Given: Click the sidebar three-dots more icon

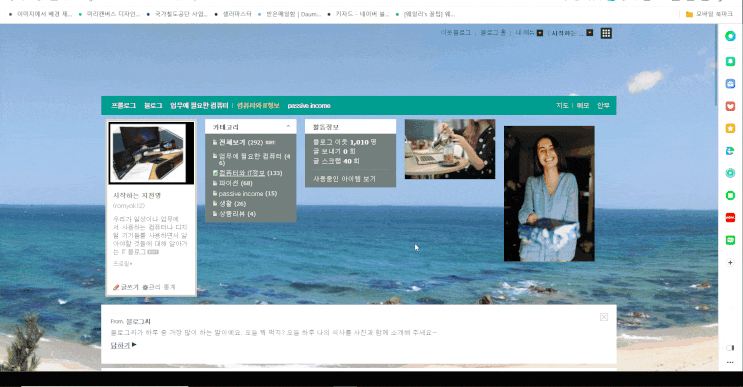Looking at the screenshot, I should (730, 363).
